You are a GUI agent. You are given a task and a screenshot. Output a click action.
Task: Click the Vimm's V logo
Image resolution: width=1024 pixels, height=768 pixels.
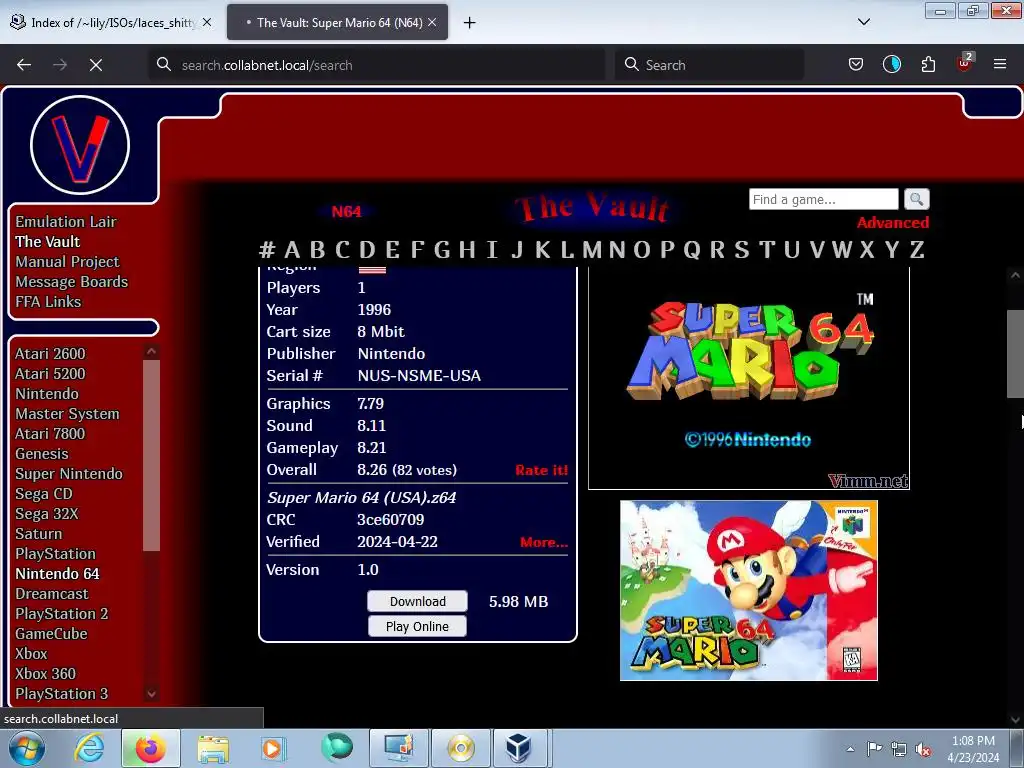coord(80,145)
